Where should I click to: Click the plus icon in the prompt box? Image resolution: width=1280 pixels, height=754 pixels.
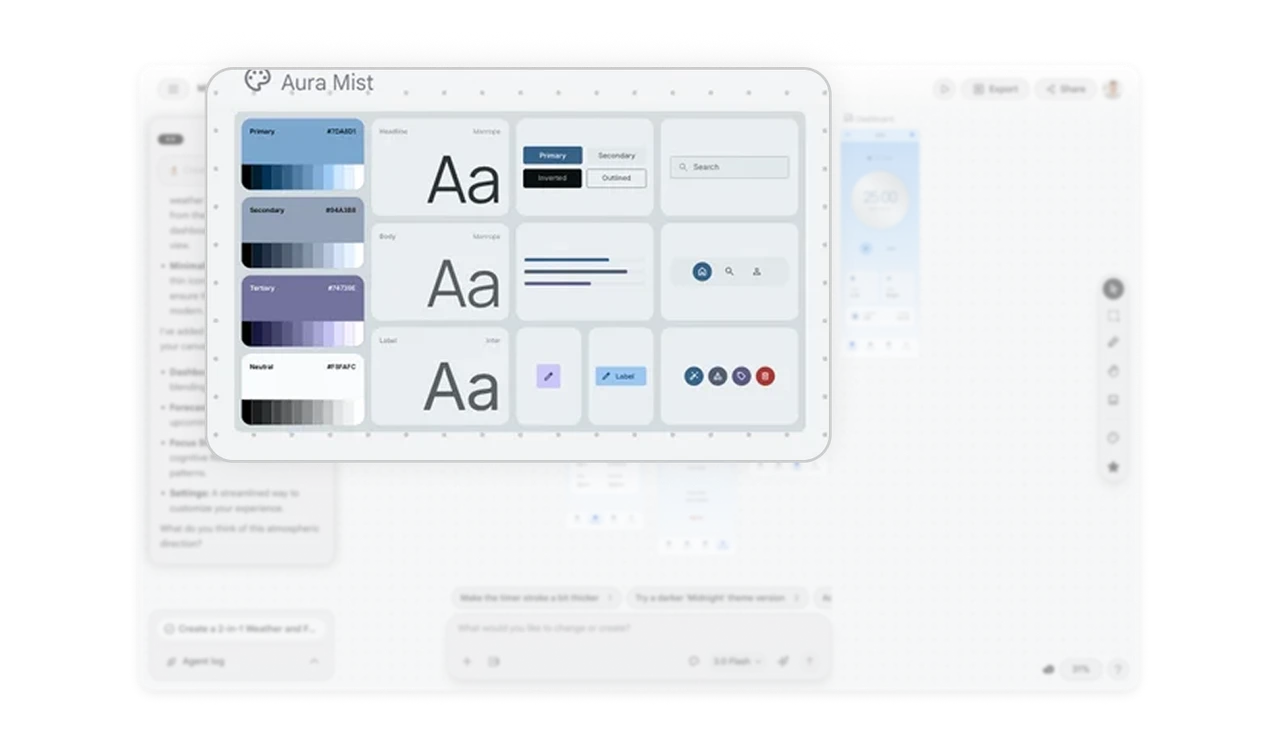tap(467, 661)
